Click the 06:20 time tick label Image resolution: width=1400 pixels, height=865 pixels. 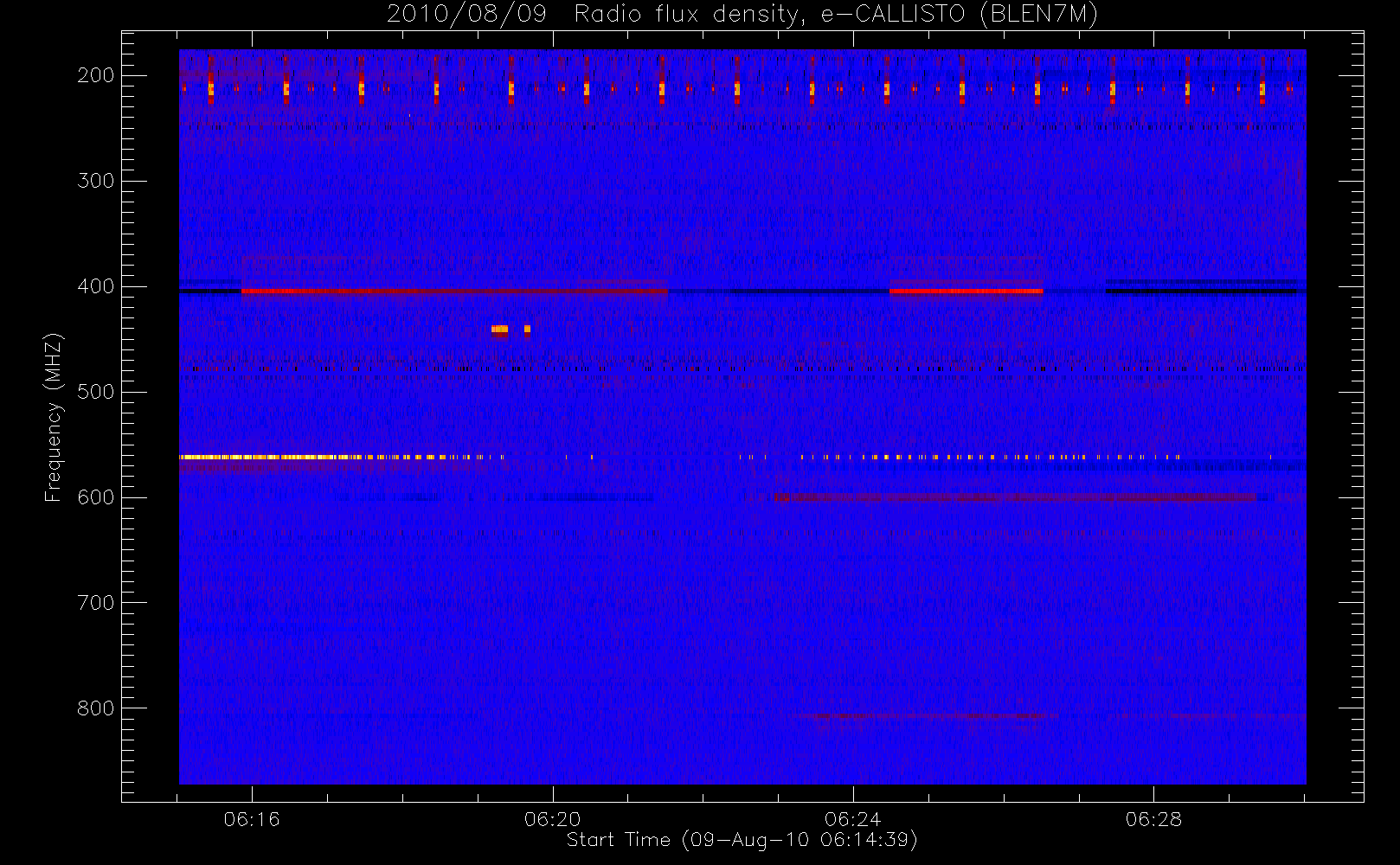(553, 819)
